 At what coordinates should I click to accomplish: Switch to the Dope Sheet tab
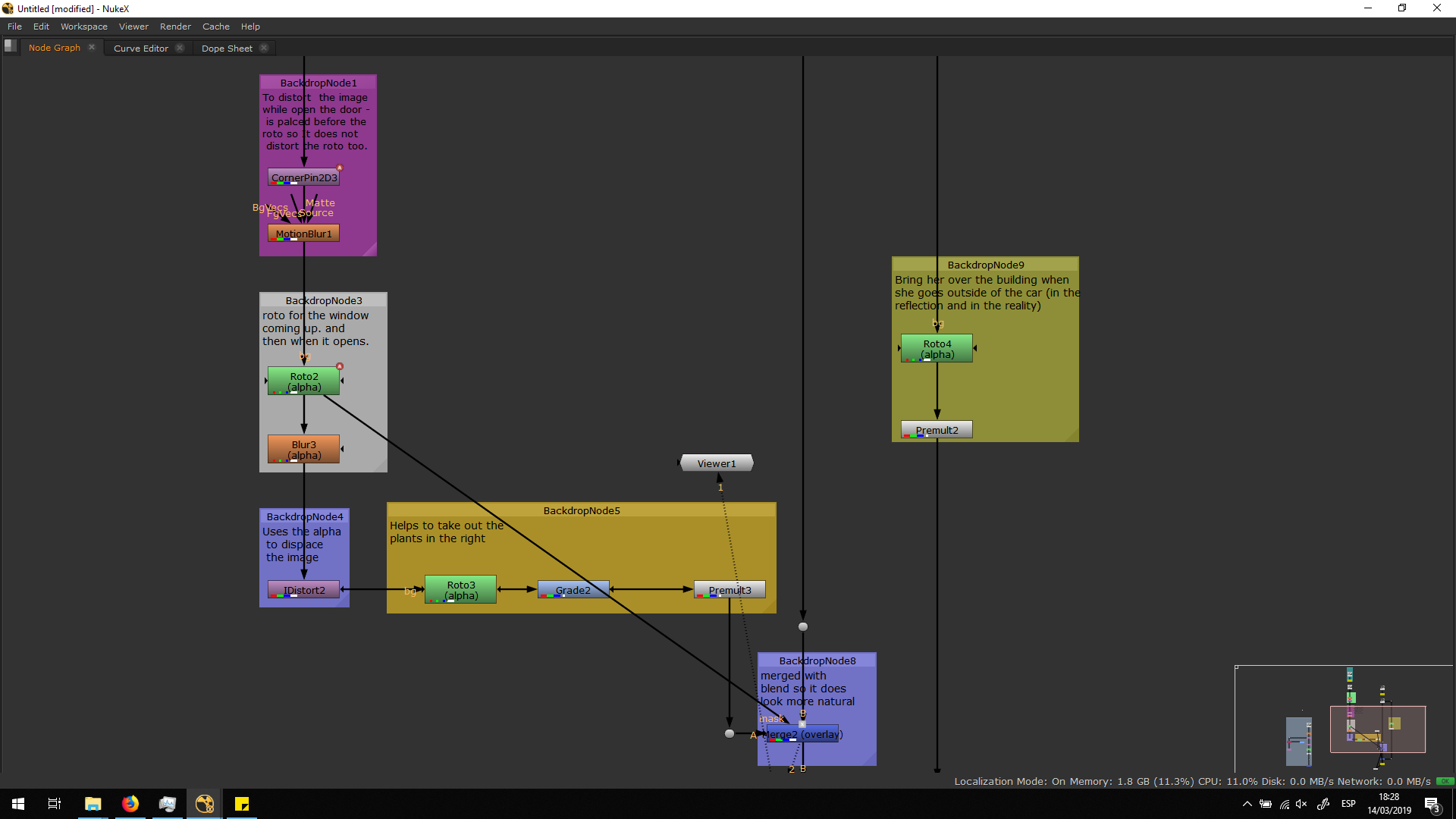pos(227,48)
